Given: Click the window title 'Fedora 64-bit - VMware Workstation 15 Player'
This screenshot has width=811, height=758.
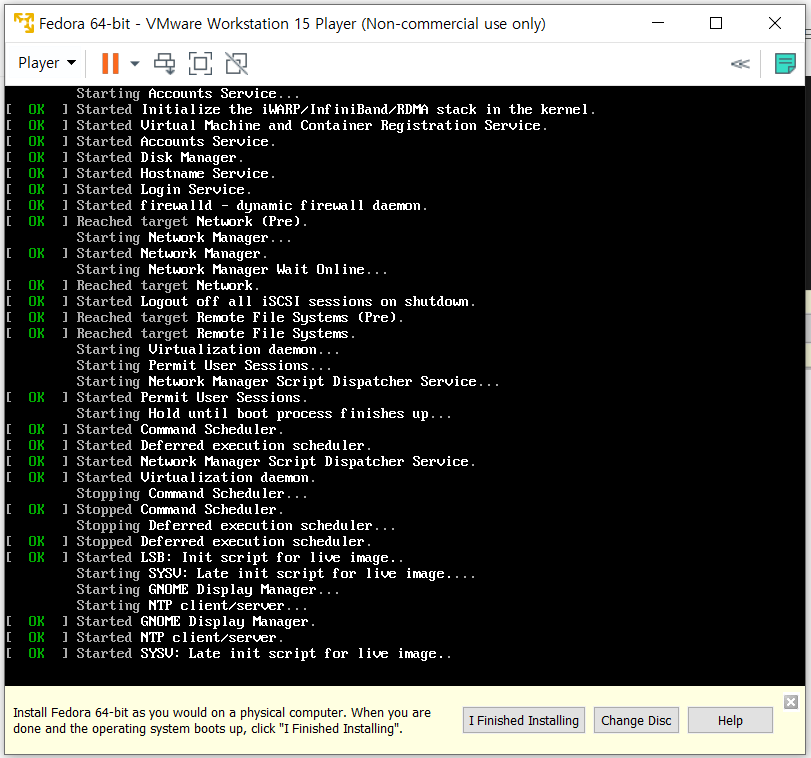Looking at the screenshot, I should tap(292, 24).
